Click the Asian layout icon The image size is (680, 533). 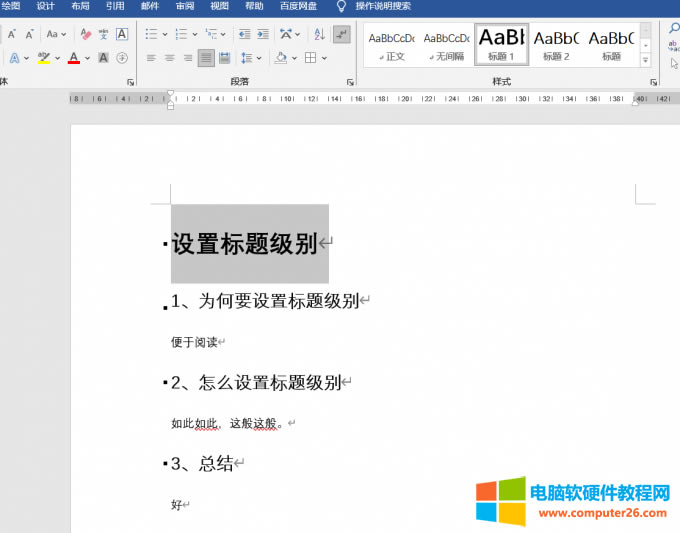[286, 34]
